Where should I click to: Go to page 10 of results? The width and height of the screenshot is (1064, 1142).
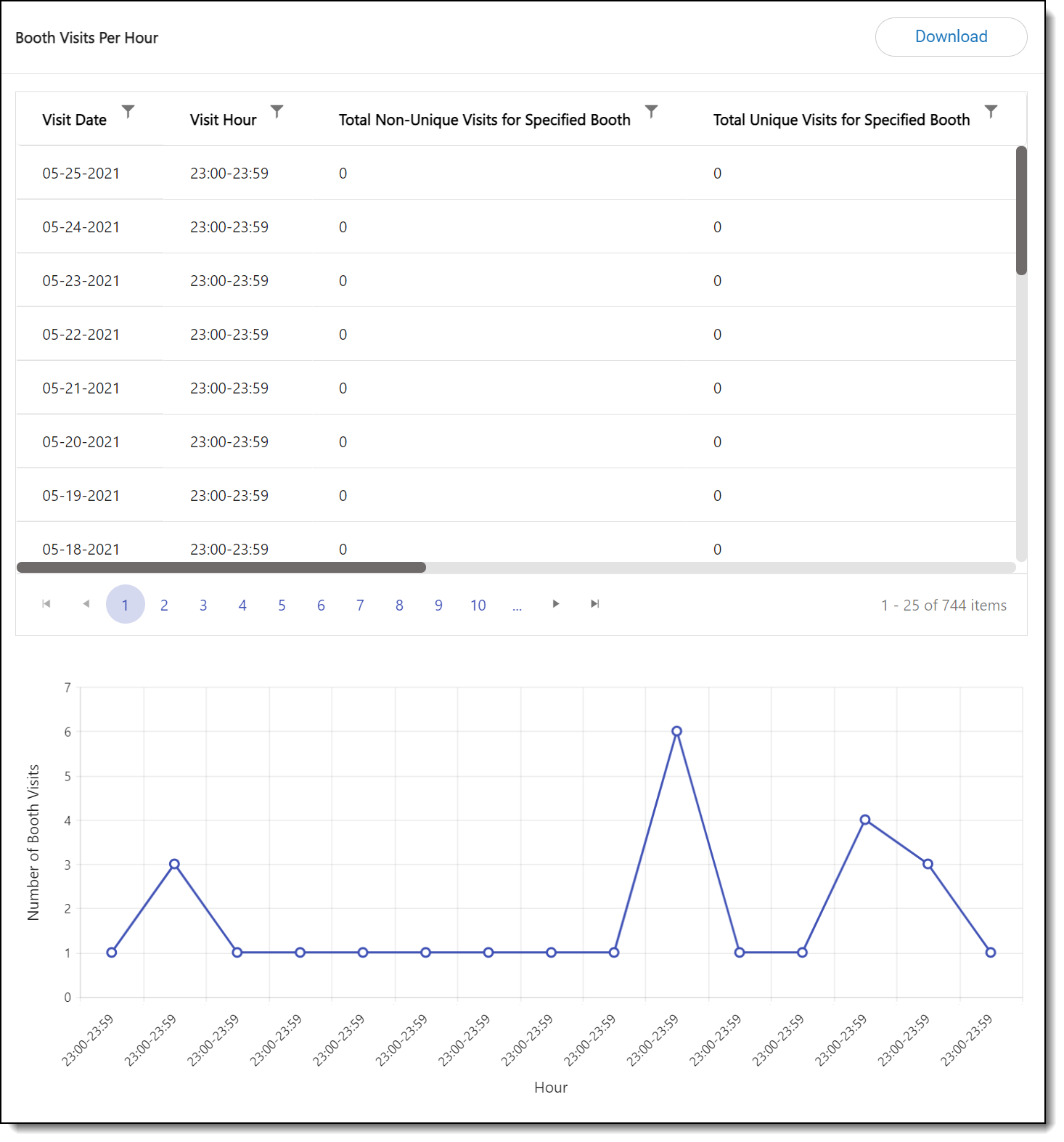point(478,605)
